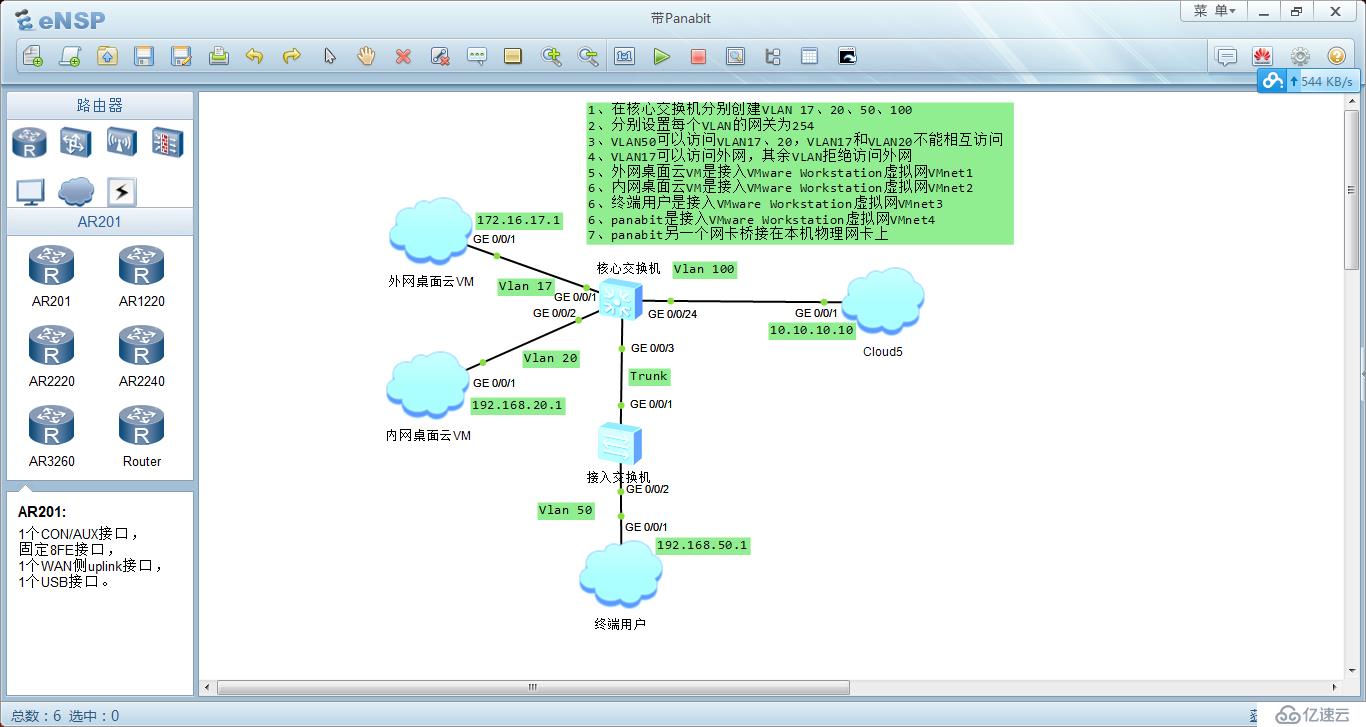Open the forum chat bubble icon
Image resolution: width=1366 pixels, height=727 pixels.
[1226, 56]
